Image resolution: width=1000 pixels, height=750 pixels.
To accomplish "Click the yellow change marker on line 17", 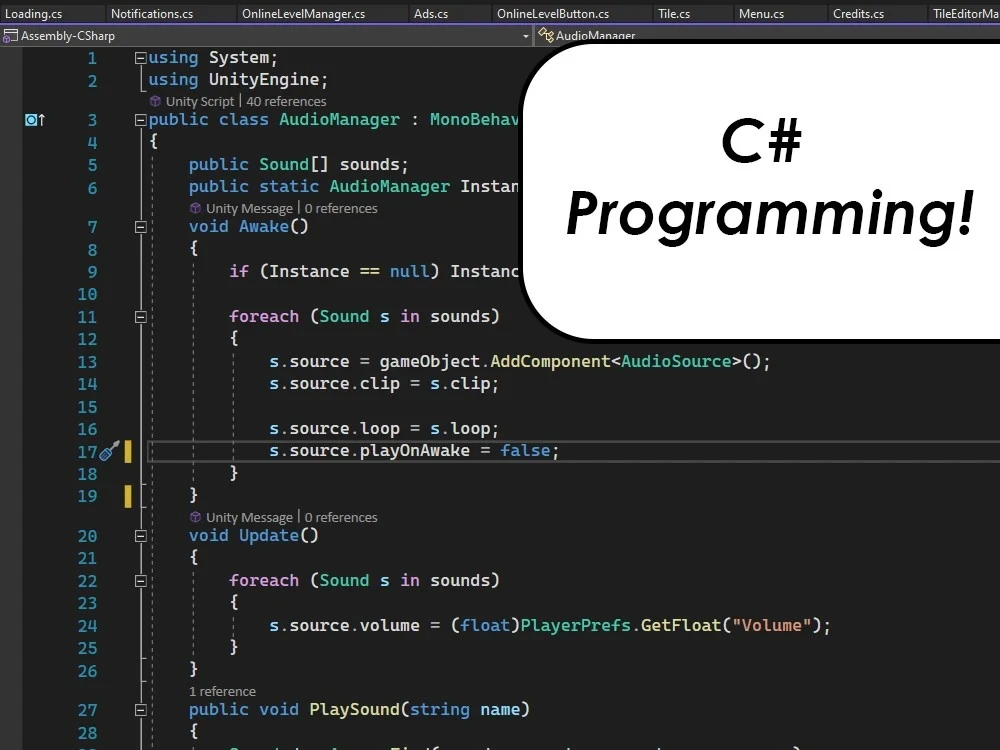I will [x=128, y=452].
